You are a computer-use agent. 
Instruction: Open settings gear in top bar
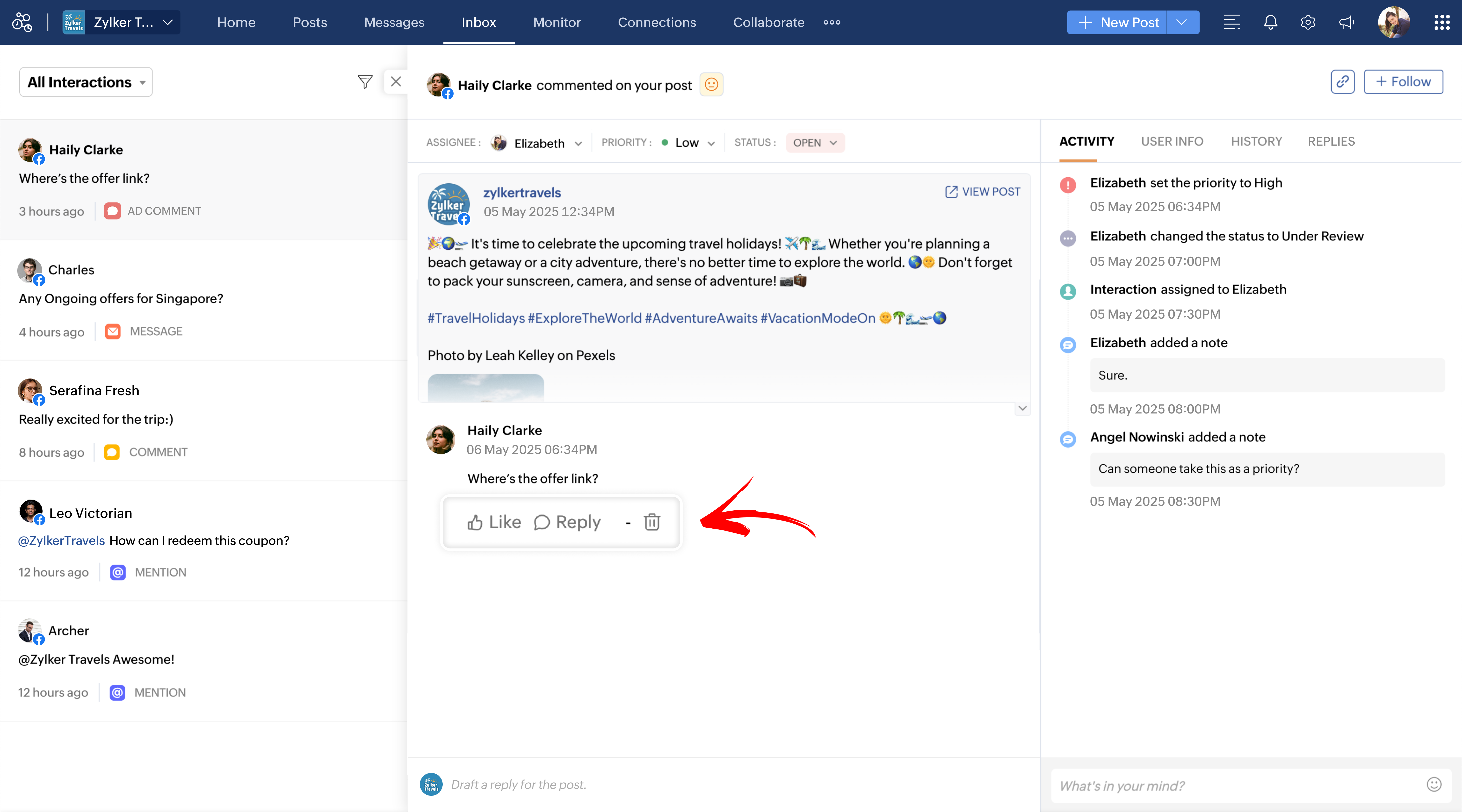[1308, 23]
